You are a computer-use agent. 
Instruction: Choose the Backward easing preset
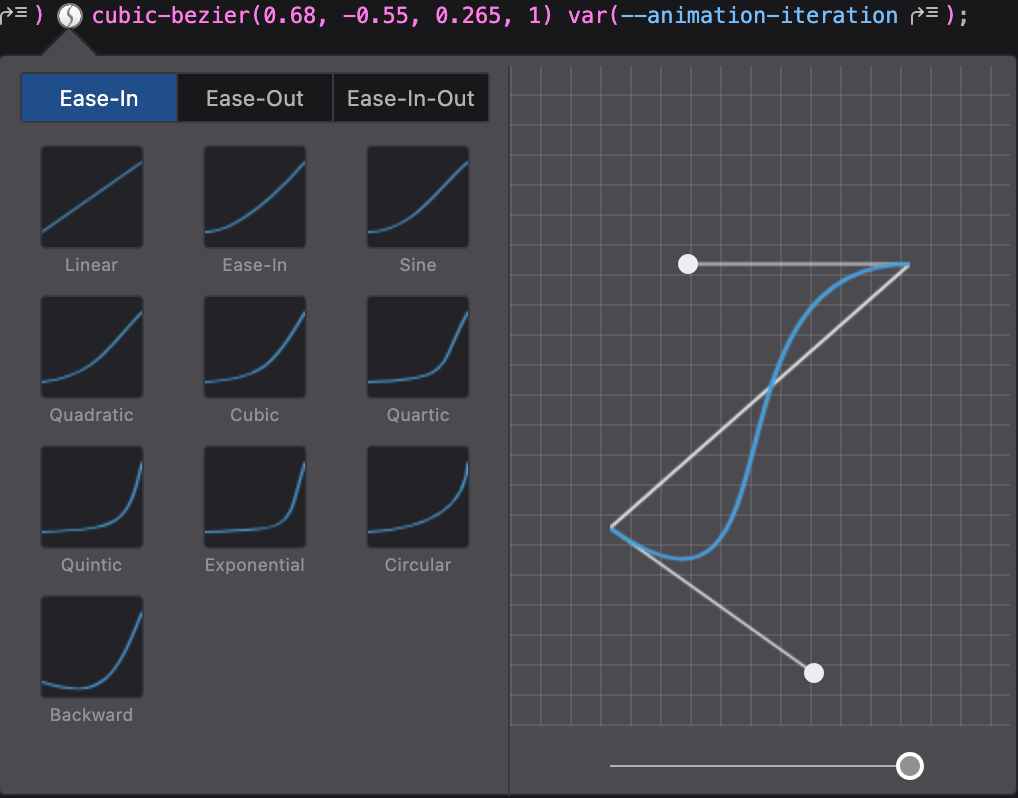(91, 646)
